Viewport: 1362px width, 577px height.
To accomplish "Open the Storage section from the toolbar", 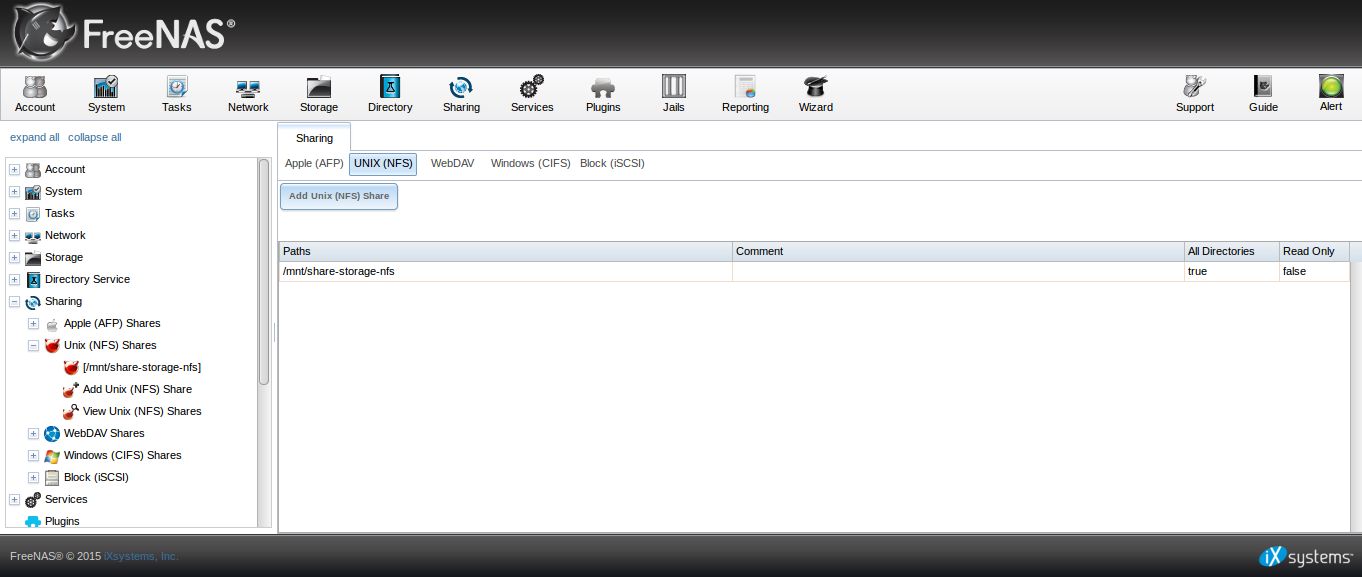I will point(318,93).
